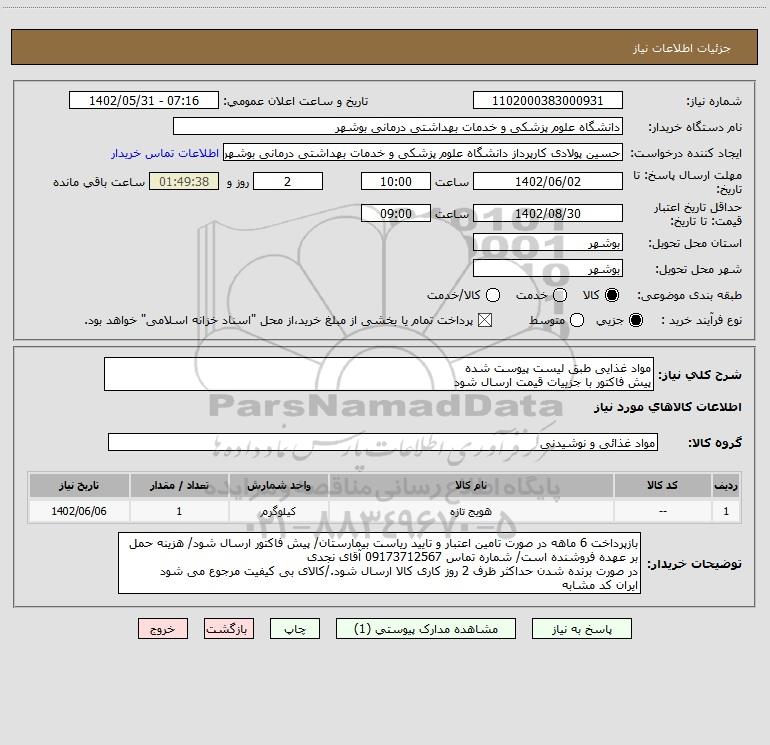Click the need date cell 1402/06/06
Screen dimensions: 770x745
(x=79, y=511)
